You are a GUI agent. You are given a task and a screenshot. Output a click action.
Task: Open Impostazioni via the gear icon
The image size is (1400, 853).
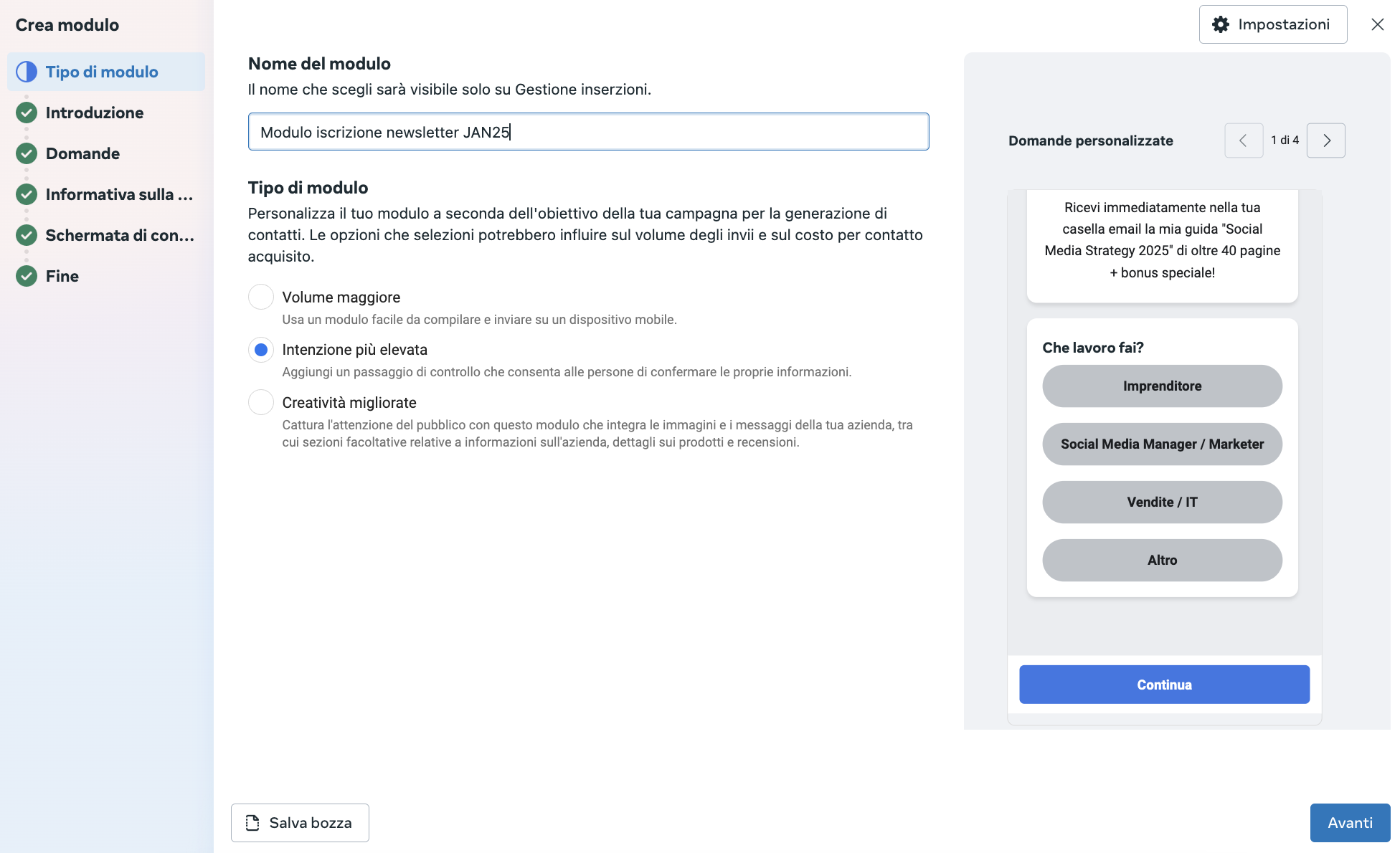pos(1222,24)
